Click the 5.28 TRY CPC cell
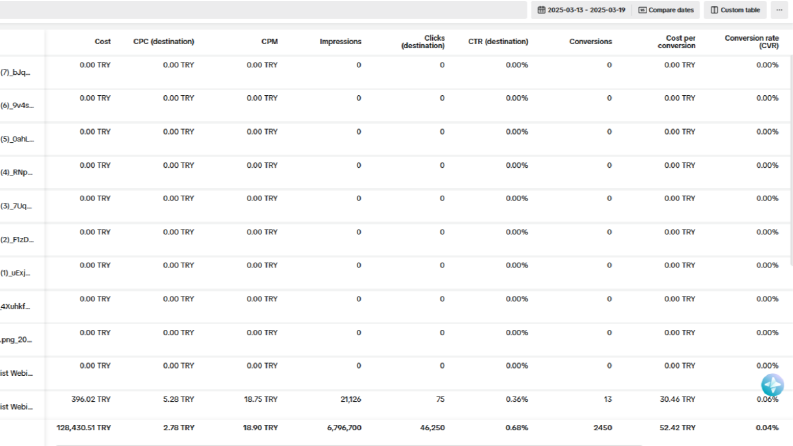The height and width of the screenshot is (446, 793). [x=179, y=399]
